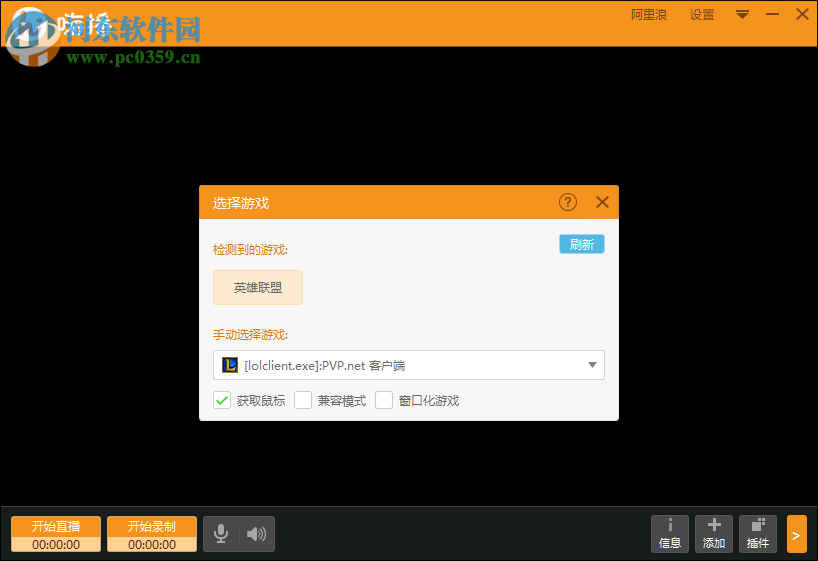The image size is (818, 561).
Task: Close the main application window
Action: click(802, 14)
